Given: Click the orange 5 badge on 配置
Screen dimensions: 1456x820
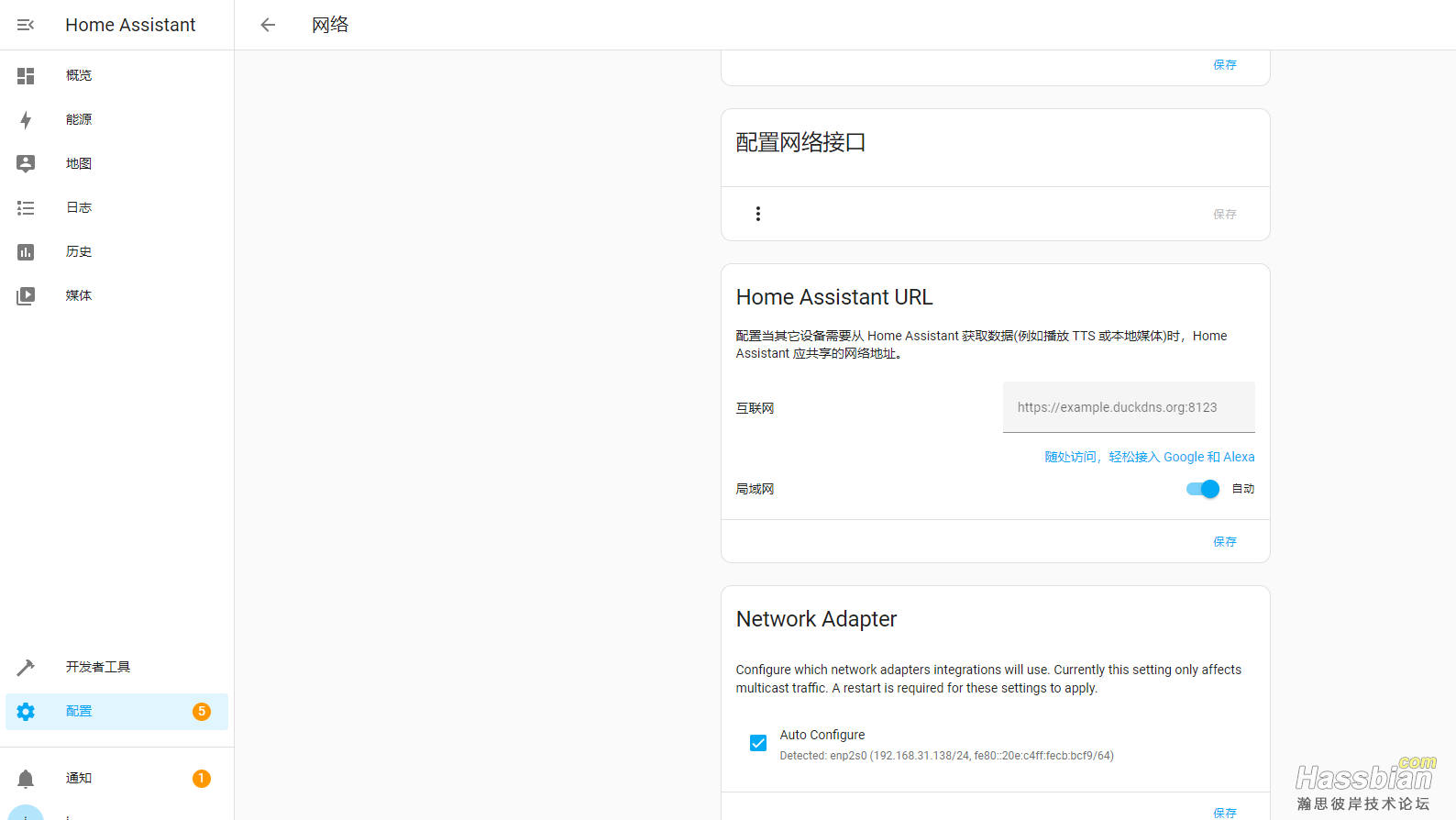Looking at the screenshot, I should tap(202, 711).
